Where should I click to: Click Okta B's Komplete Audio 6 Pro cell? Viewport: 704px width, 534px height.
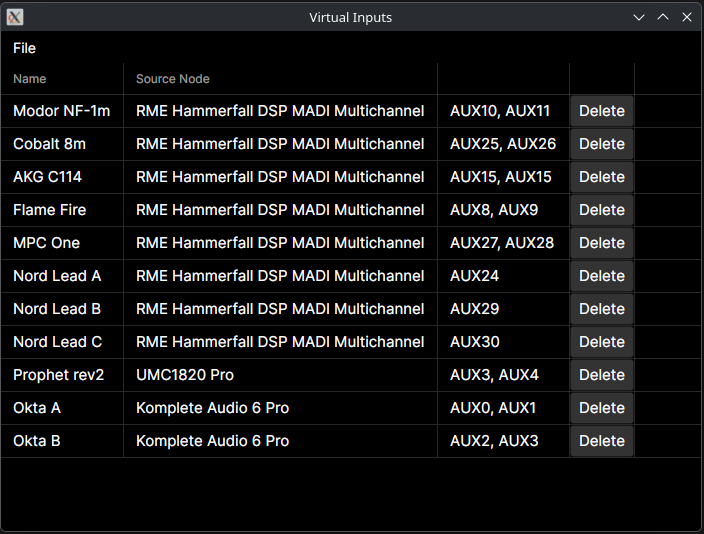tap(280, 441)
